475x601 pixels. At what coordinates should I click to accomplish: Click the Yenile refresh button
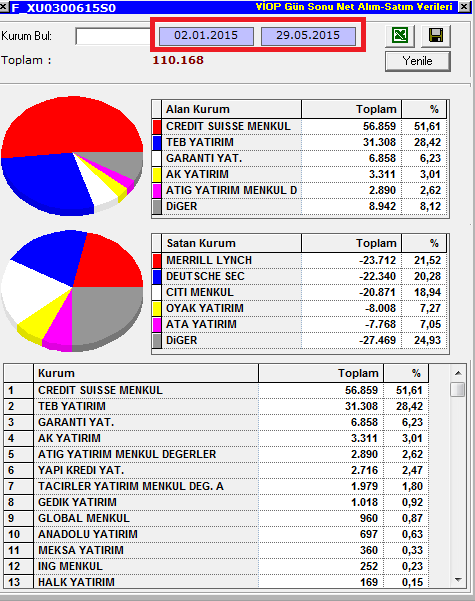417,61
